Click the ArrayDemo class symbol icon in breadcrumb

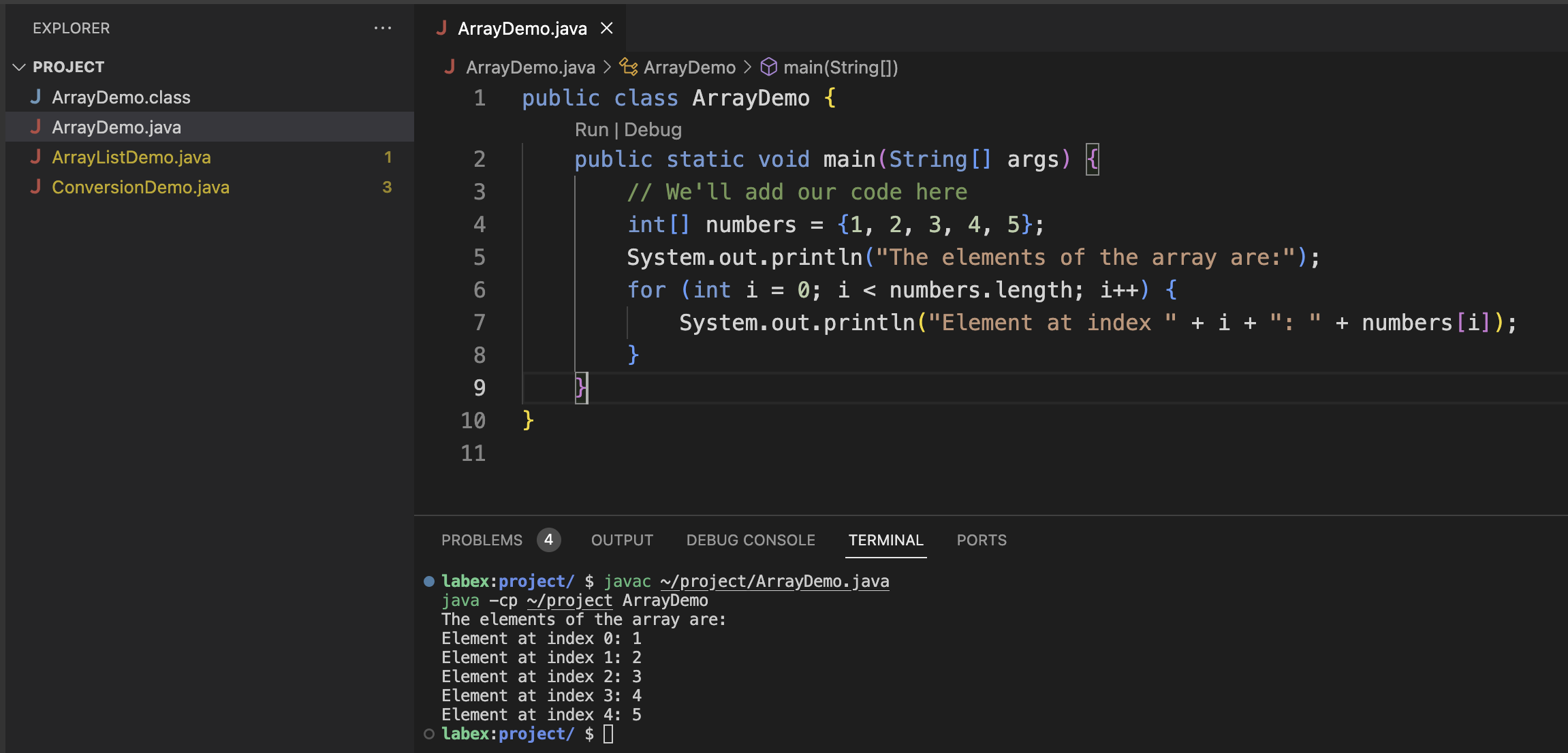[629, 67]
